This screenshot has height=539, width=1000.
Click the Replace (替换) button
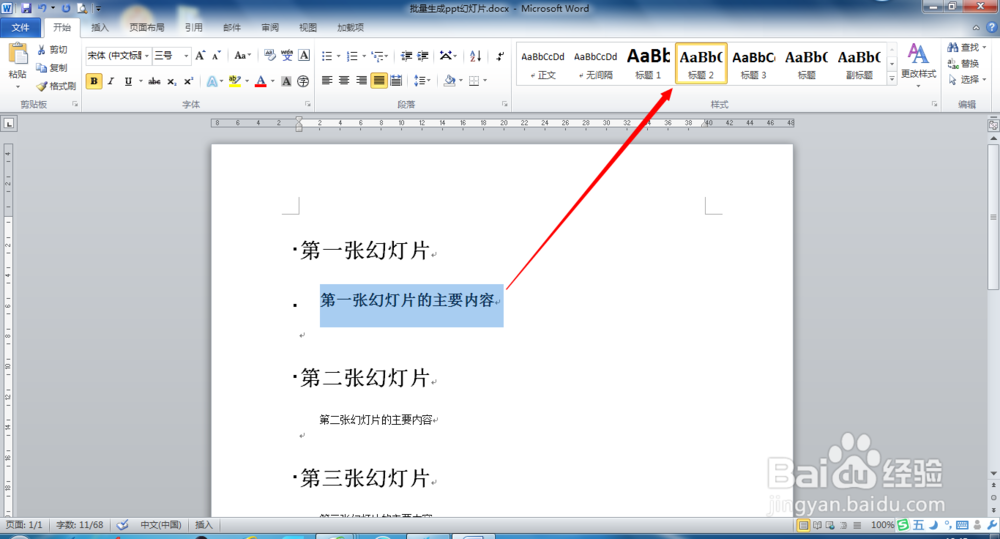coord(963,64)
